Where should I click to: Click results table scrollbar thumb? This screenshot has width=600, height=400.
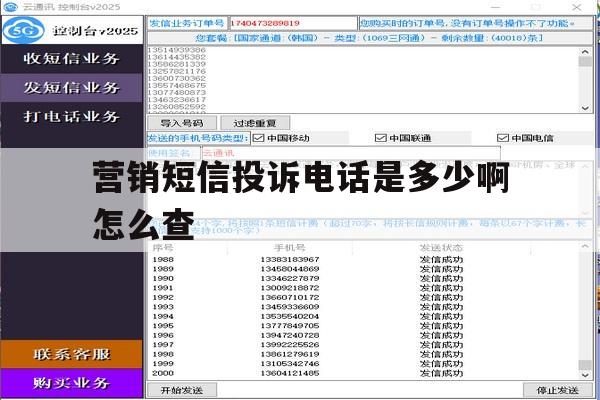click(x=585, y=365)
